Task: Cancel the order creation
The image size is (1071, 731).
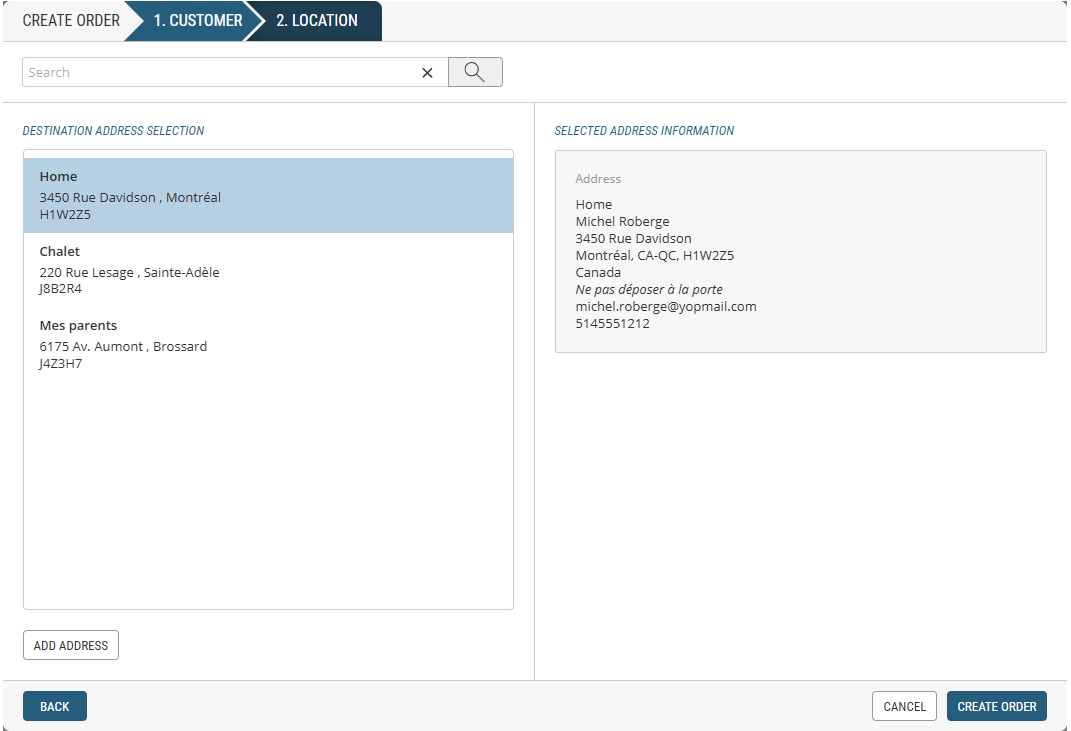Action: point(904,706)
